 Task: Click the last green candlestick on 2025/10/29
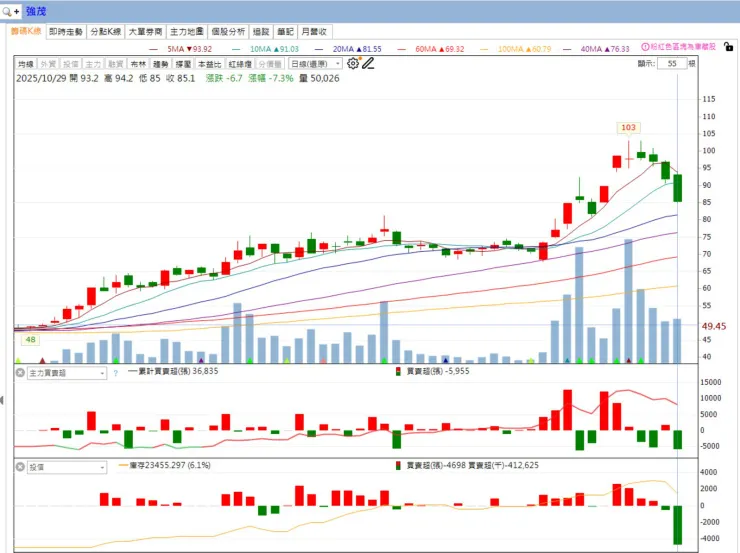pos(678,188)
